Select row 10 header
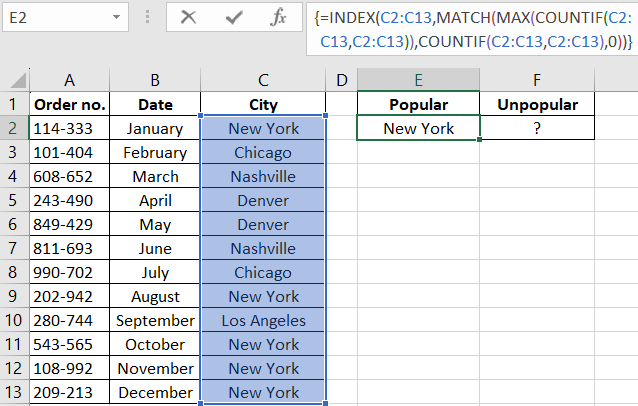This screenshot has width=638, height=406. pyautogui.click(x=15, y=320)
